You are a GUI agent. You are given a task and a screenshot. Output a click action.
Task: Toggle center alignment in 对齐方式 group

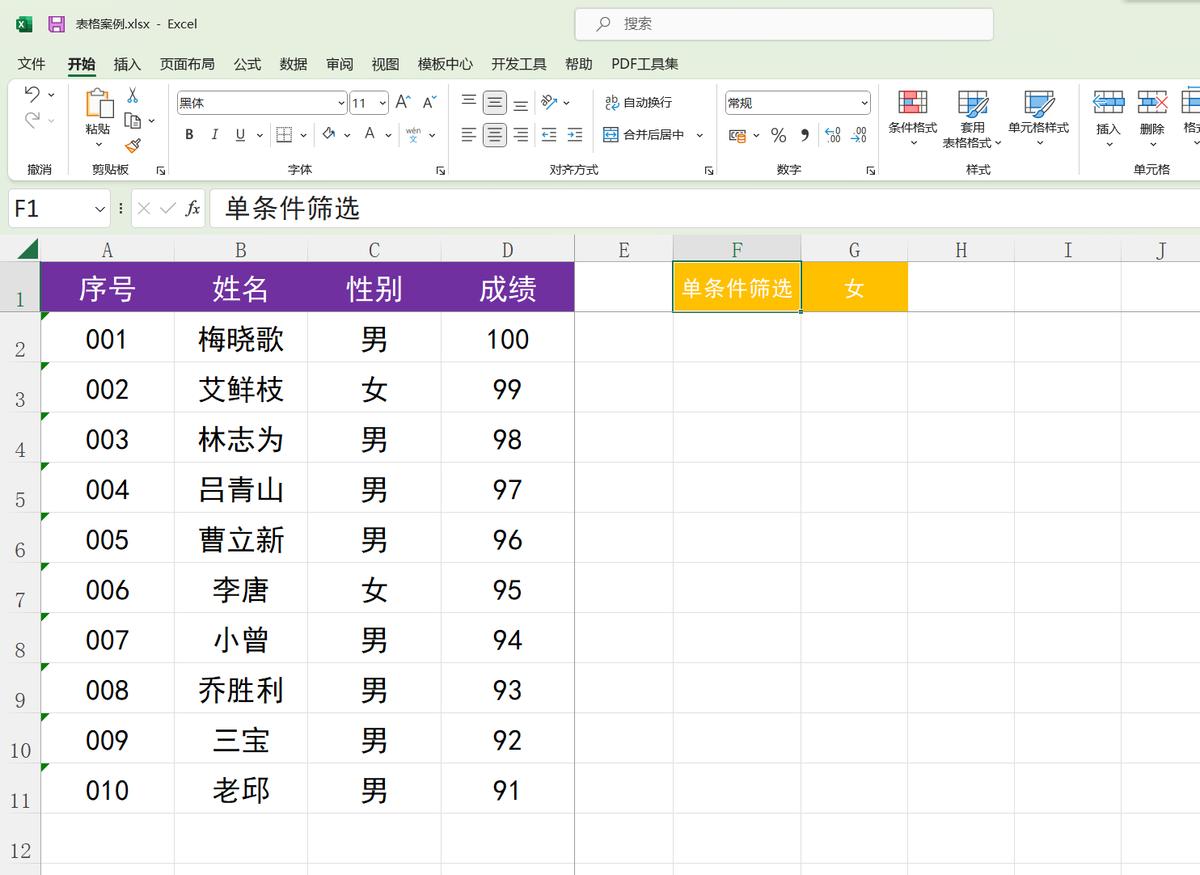click(494, 134)
